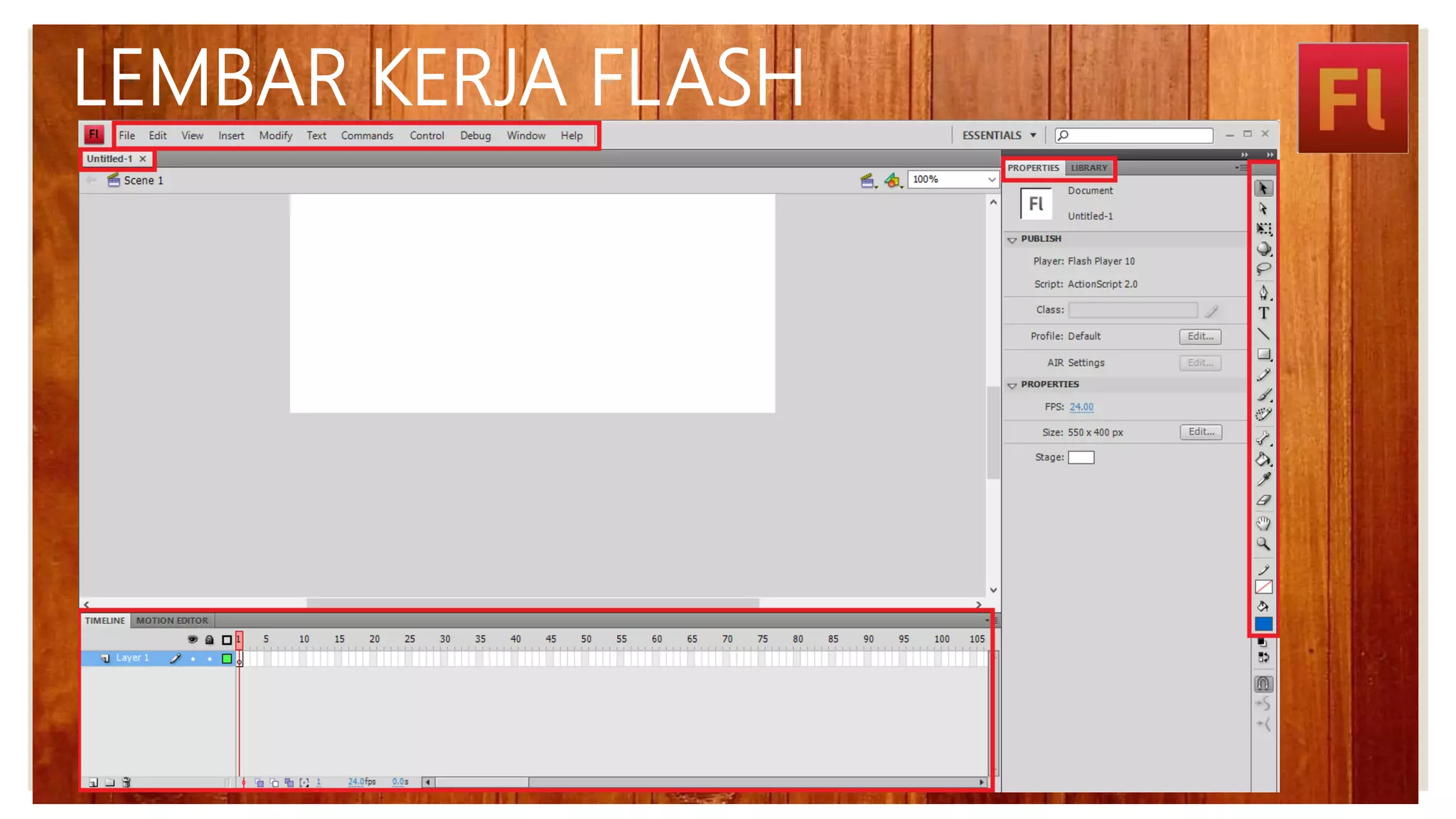
Task: Select the Paint Bucket tool
Action: point(1263,459)
